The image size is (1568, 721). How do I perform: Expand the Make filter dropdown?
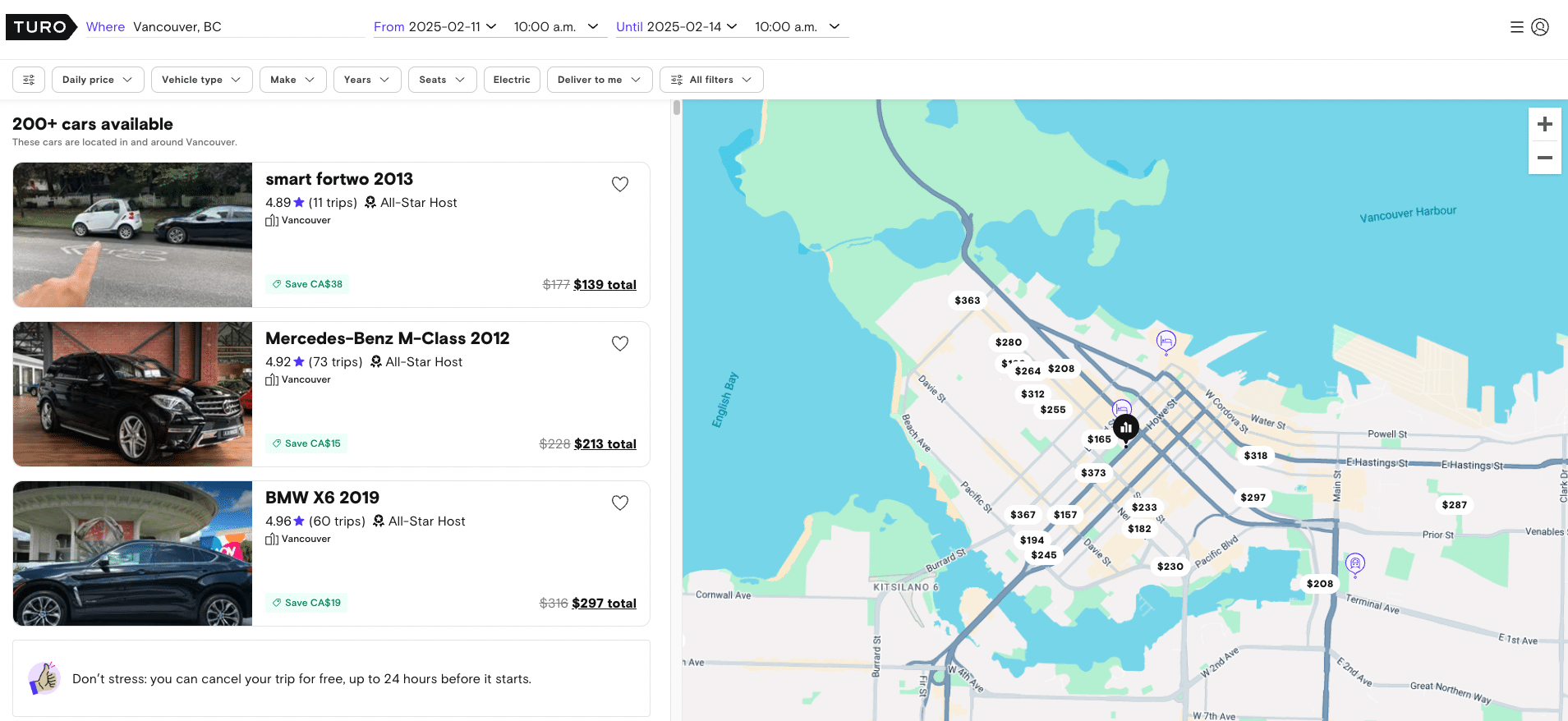coord(292,80)
